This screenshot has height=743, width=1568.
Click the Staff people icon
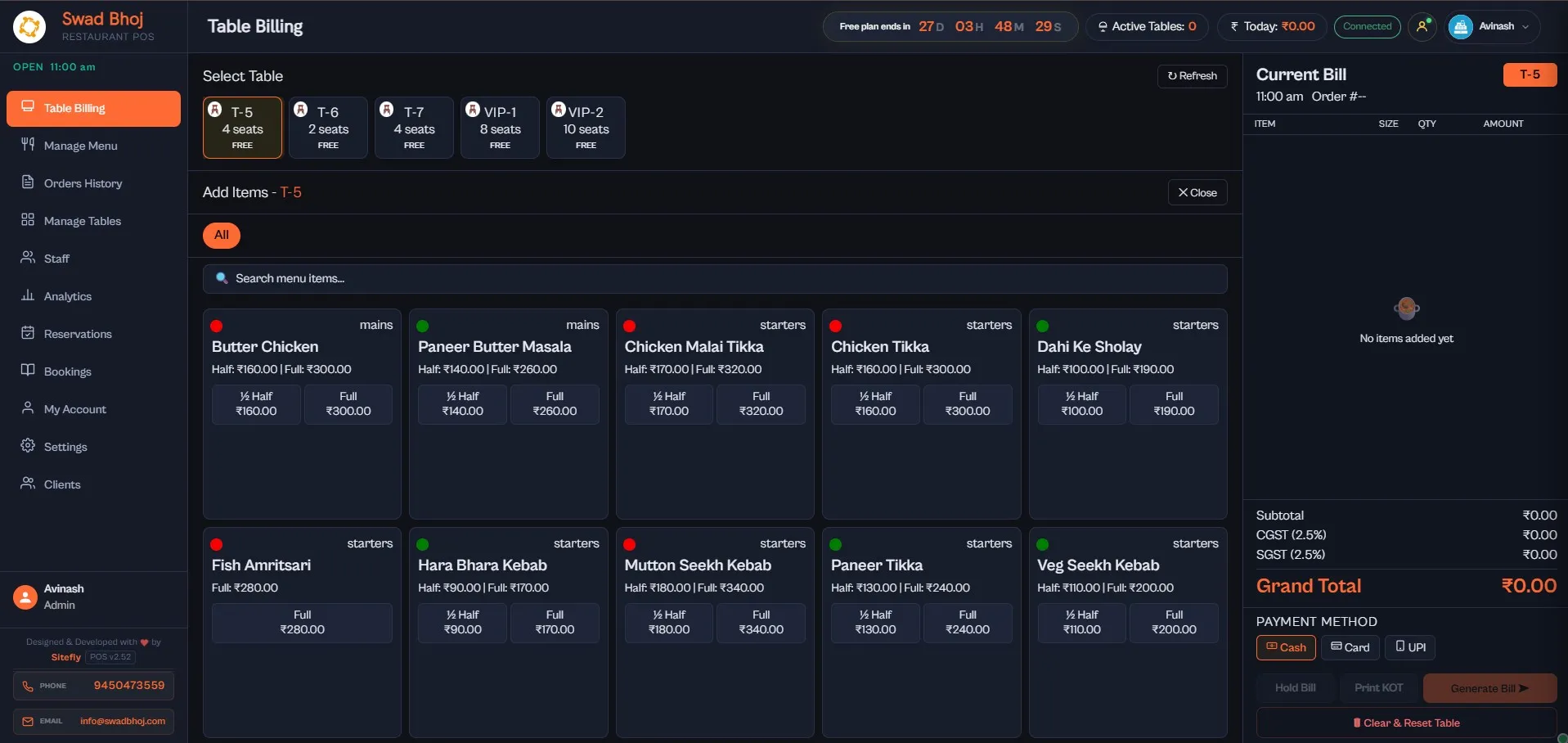coord(28,257)
